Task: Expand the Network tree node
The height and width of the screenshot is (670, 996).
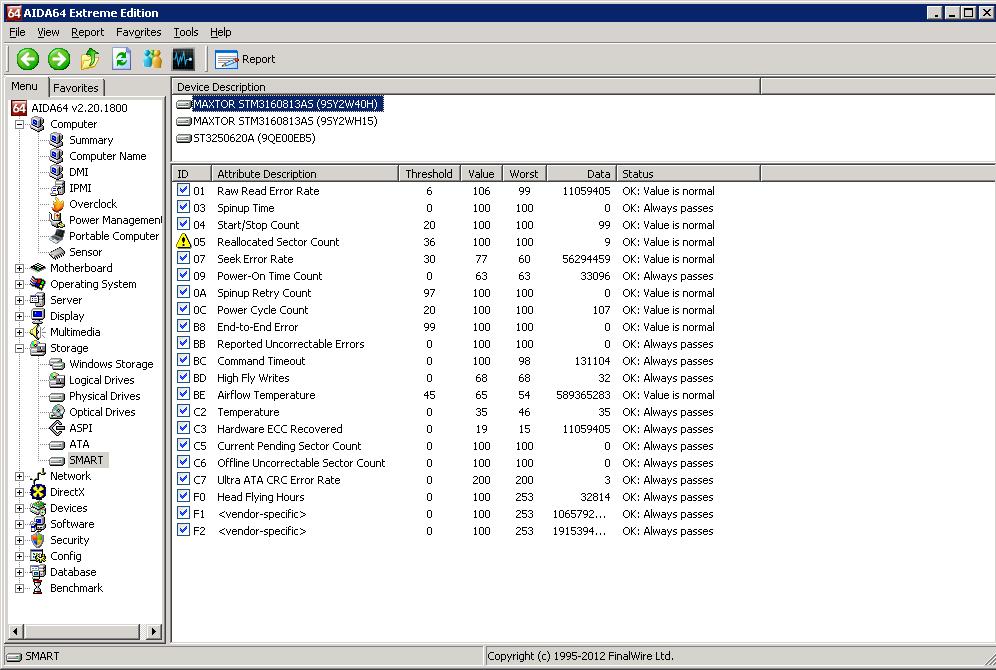Action: pos(20,476)
